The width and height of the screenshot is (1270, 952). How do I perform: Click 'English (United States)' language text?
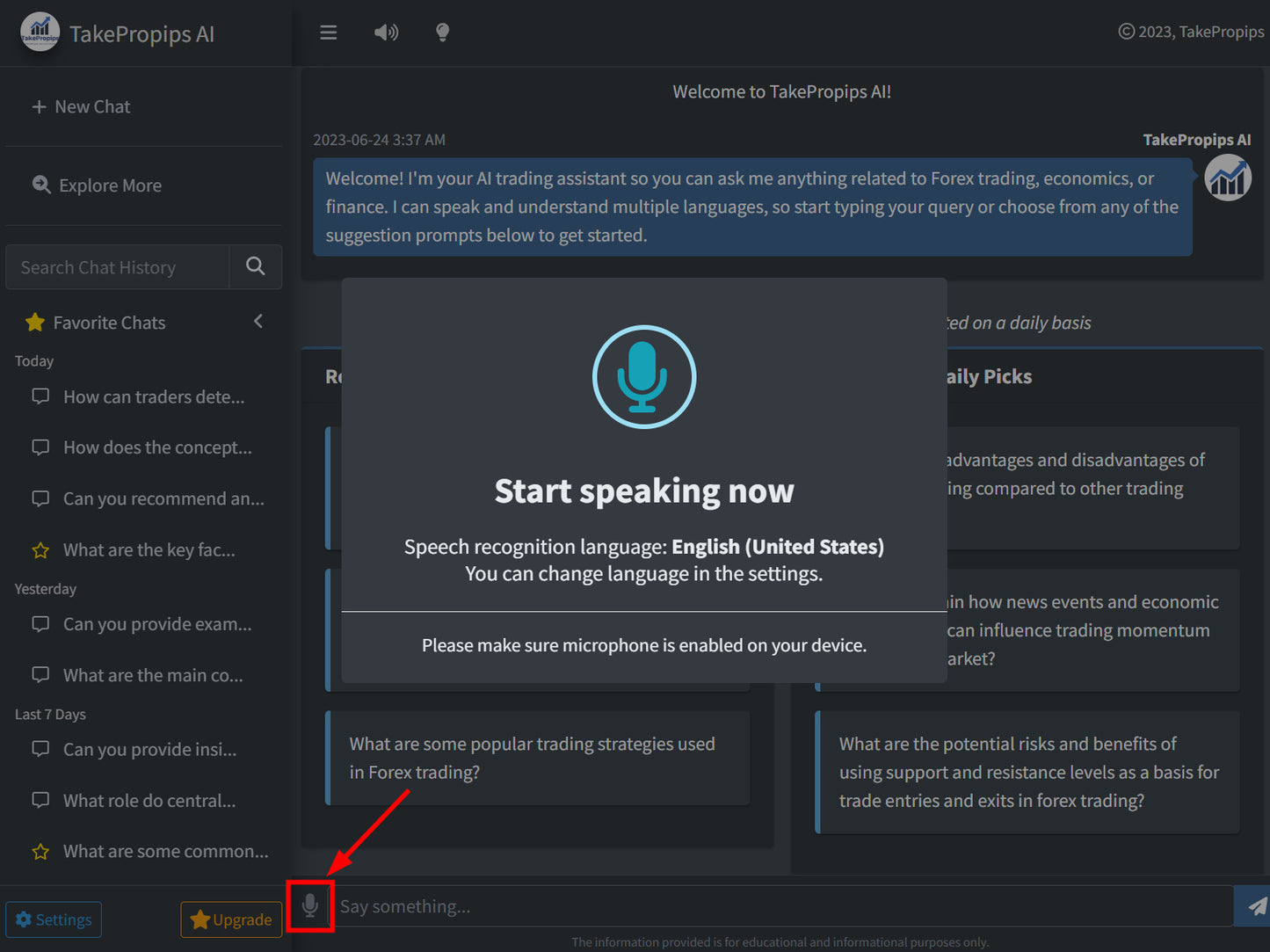point(778,547)
